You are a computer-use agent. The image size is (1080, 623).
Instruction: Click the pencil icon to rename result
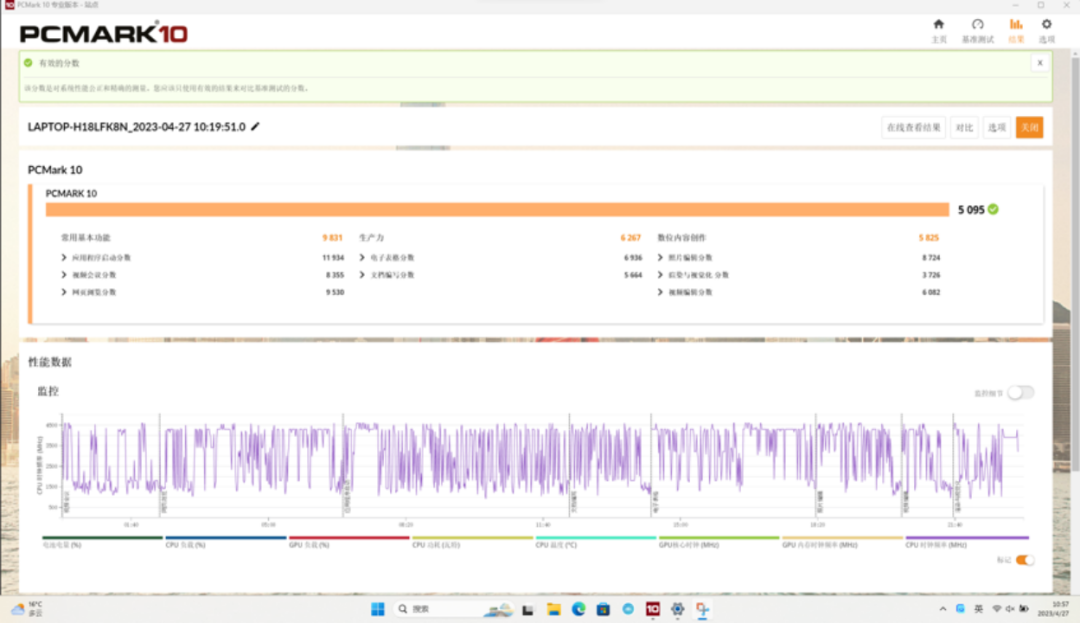(x=256, y=127)
